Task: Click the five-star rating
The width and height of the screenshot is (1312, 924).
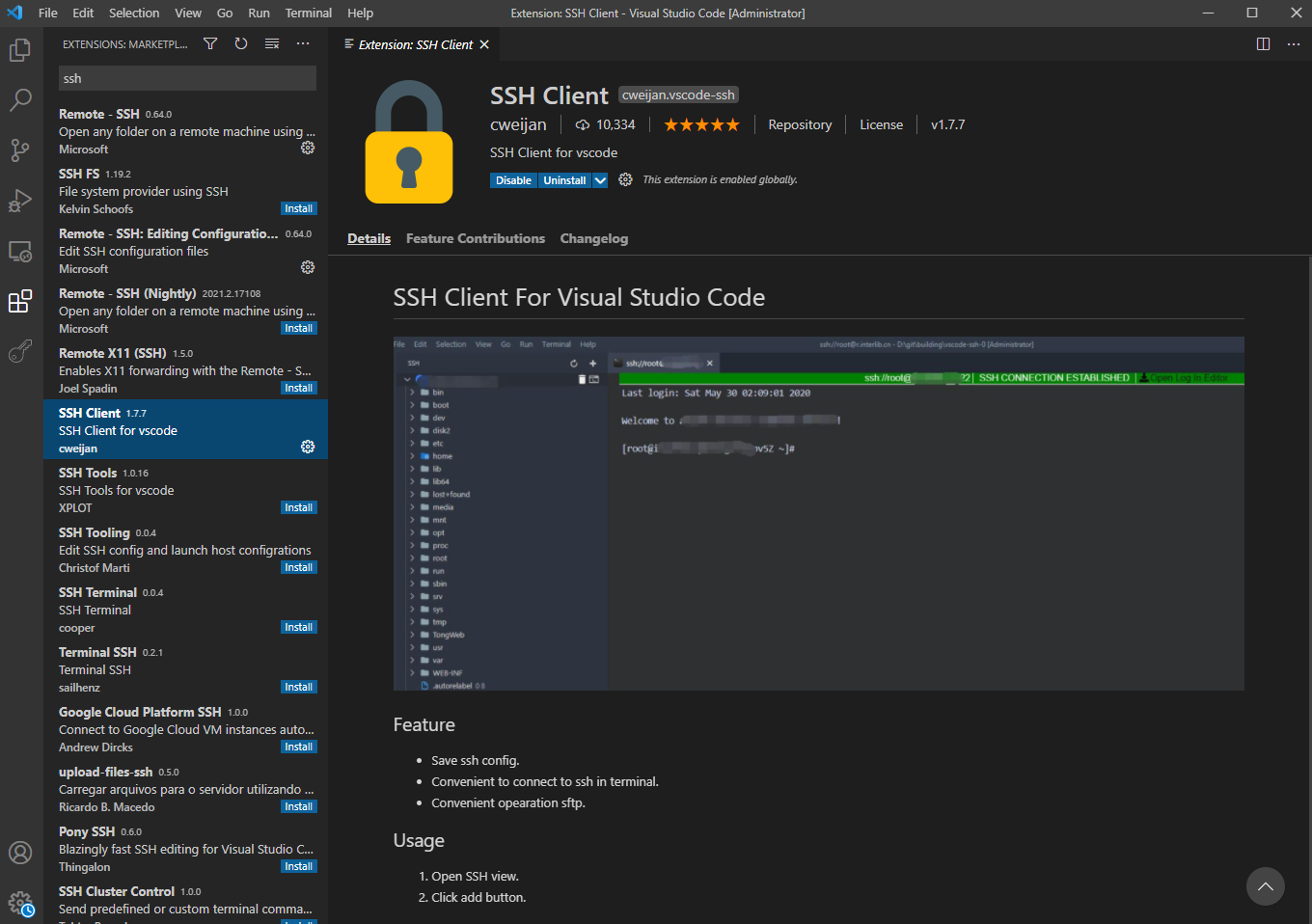Action: [701, 124]
